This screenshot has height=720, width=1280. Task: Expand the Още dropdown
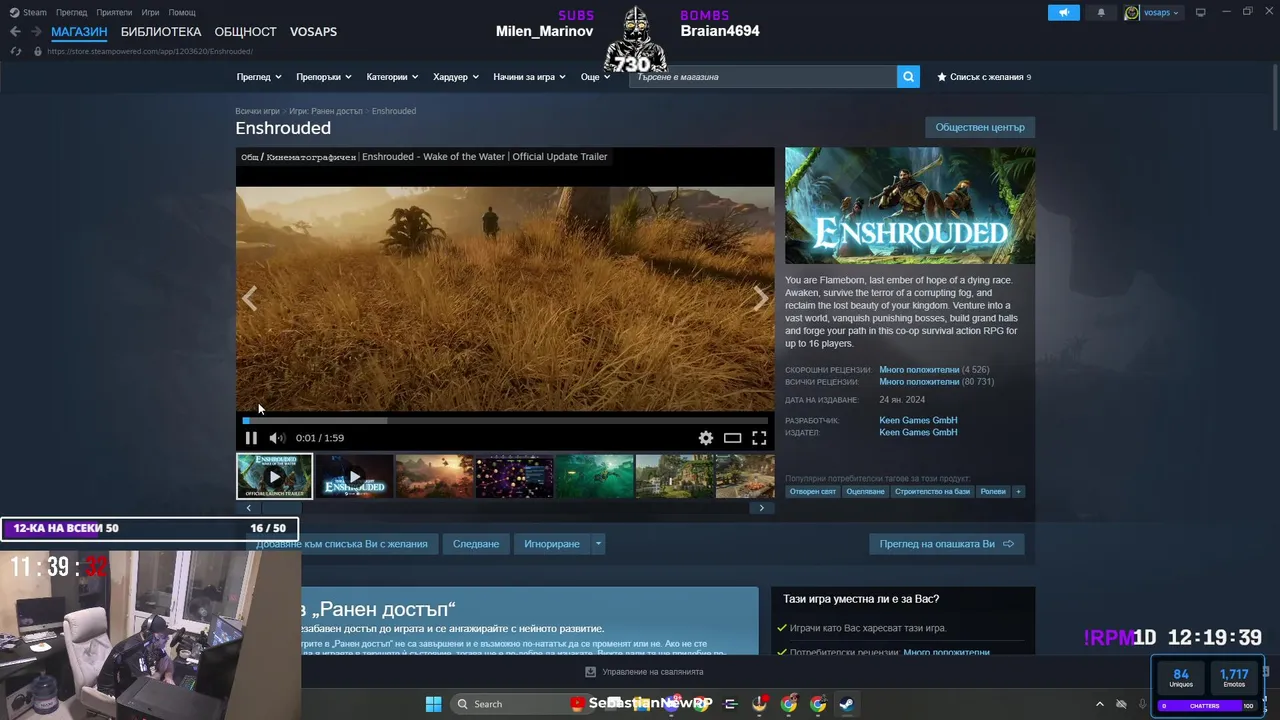click(595, 77)
